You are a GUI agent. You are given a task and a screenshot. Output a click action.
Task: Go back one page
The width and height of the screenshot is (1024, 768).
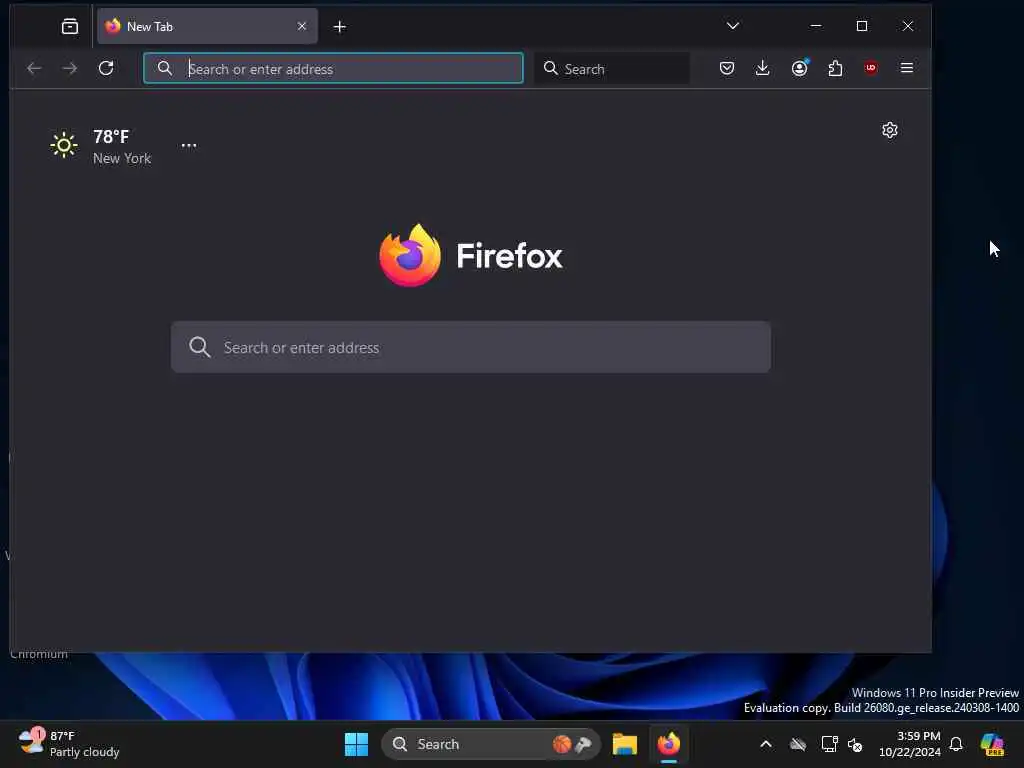point(34,68)
